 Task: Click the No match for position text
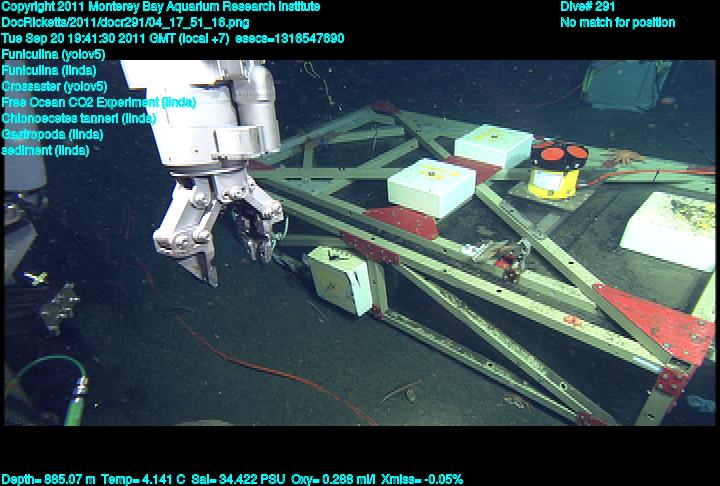pos(618,23)
